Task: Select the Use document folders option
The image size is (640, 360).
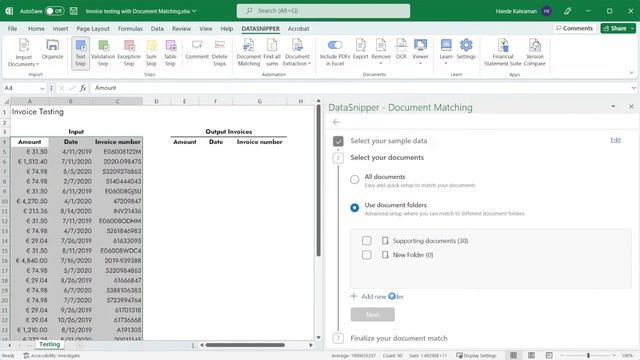Action: coord(355,208)
